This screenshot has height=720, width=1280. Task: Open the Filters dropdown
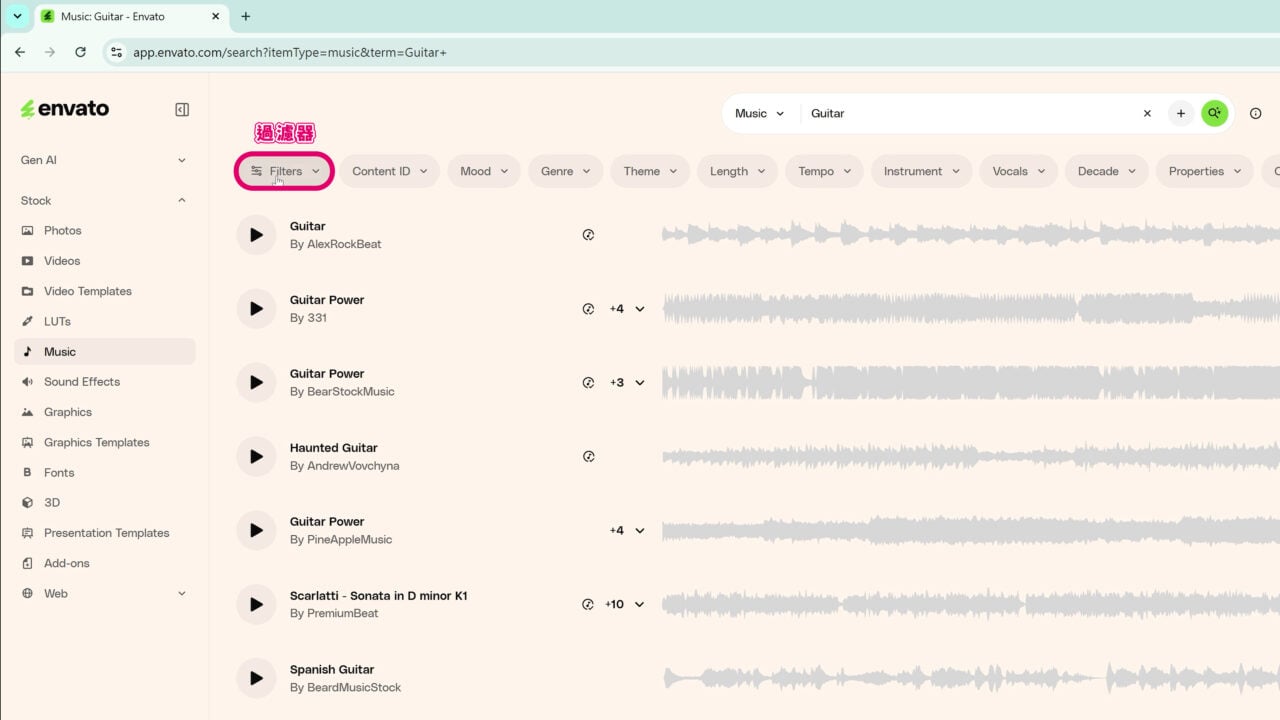coord(284,171)
